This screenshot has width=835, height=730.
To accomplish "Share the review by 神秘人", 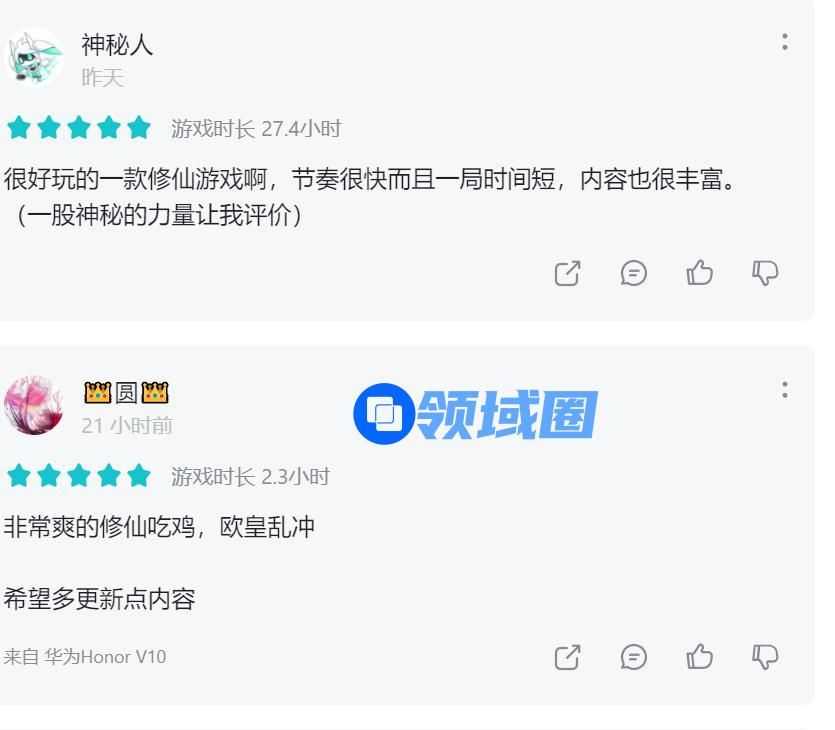I will (x=567, y=274).
